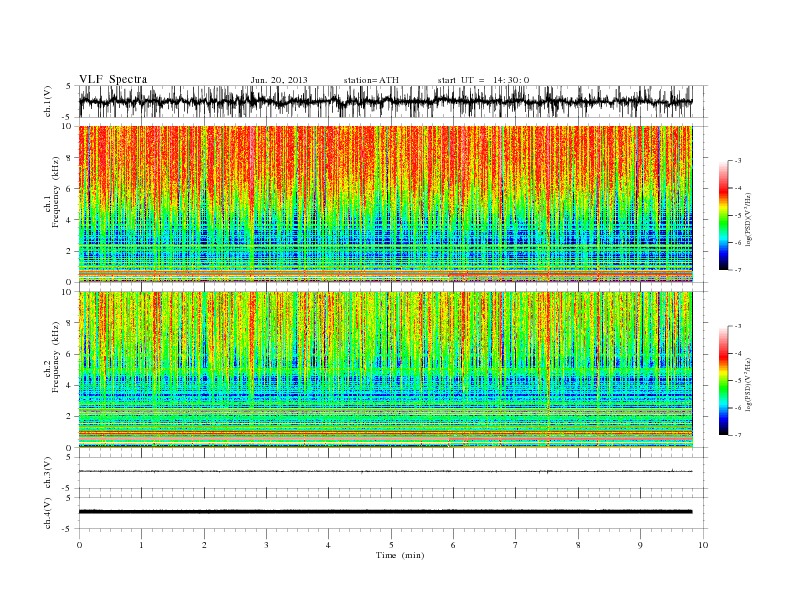Click the "1" tick label on the Time axis
Image resolution: width=792 pixels, height=612 pixels.
(x=141, y=545)
